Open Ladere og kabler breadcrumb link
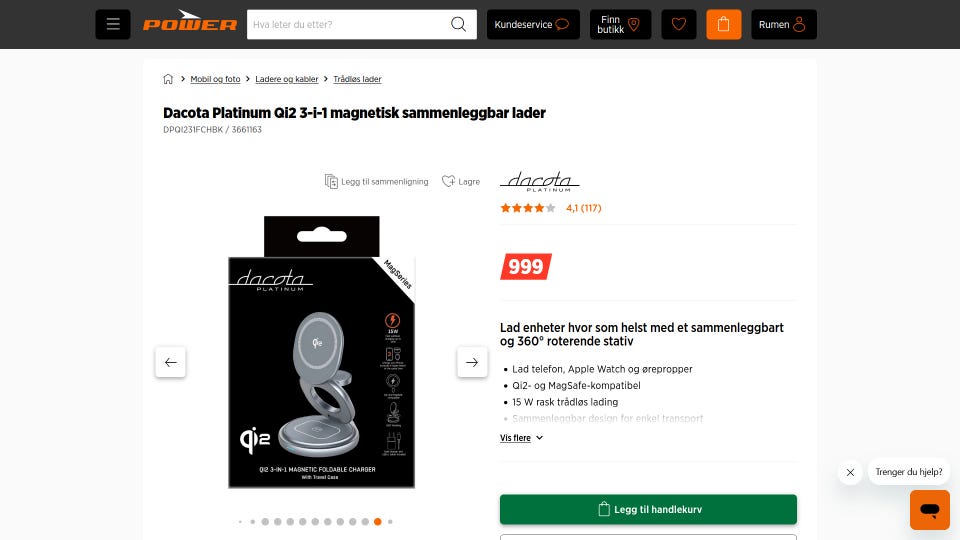The height and width of the screenshot is (540, 960). (x=287, y=79)
